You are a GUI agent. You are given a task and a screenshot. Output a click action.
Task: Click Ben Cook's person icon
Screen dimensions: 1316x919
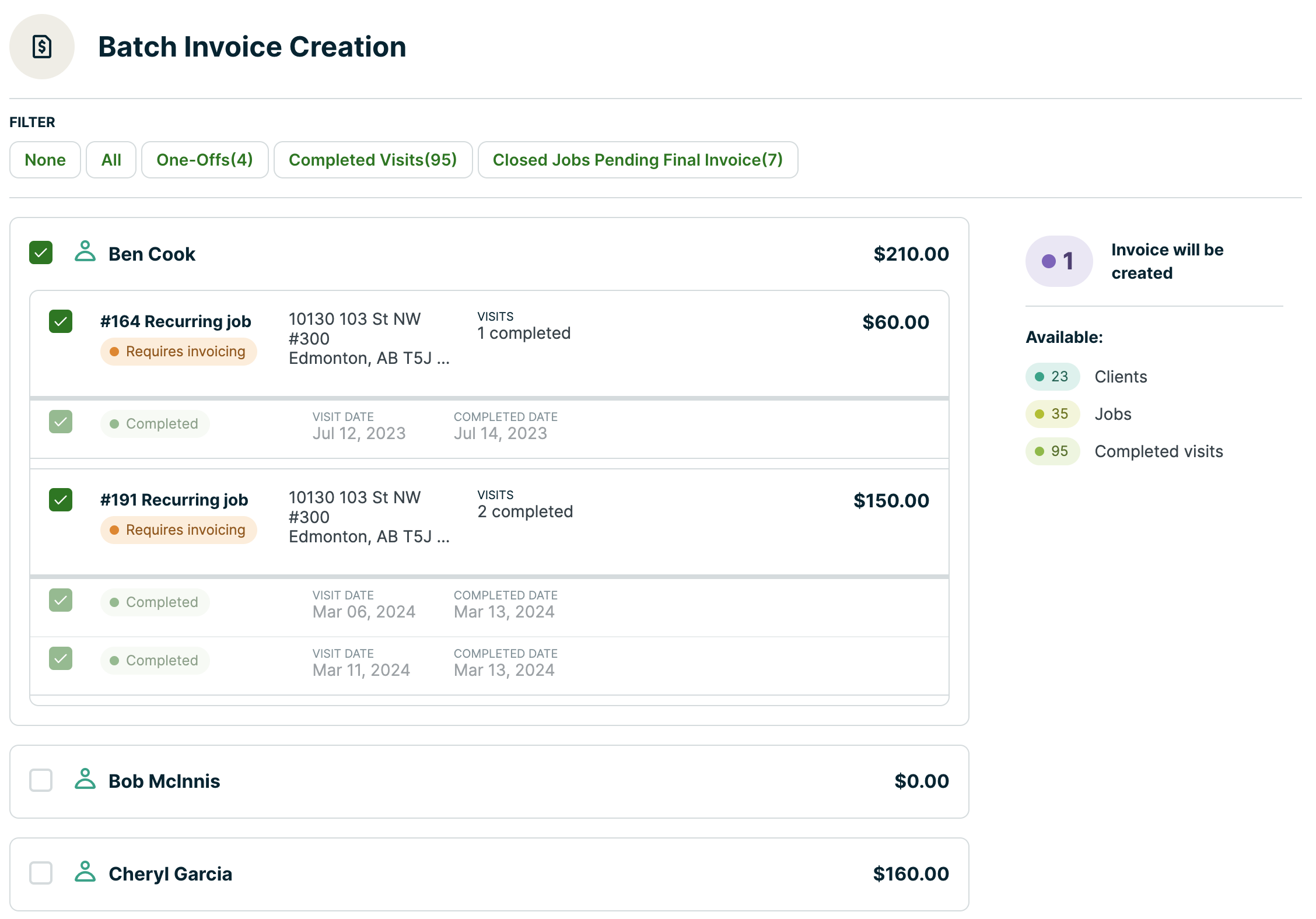(x=85, y=252)
